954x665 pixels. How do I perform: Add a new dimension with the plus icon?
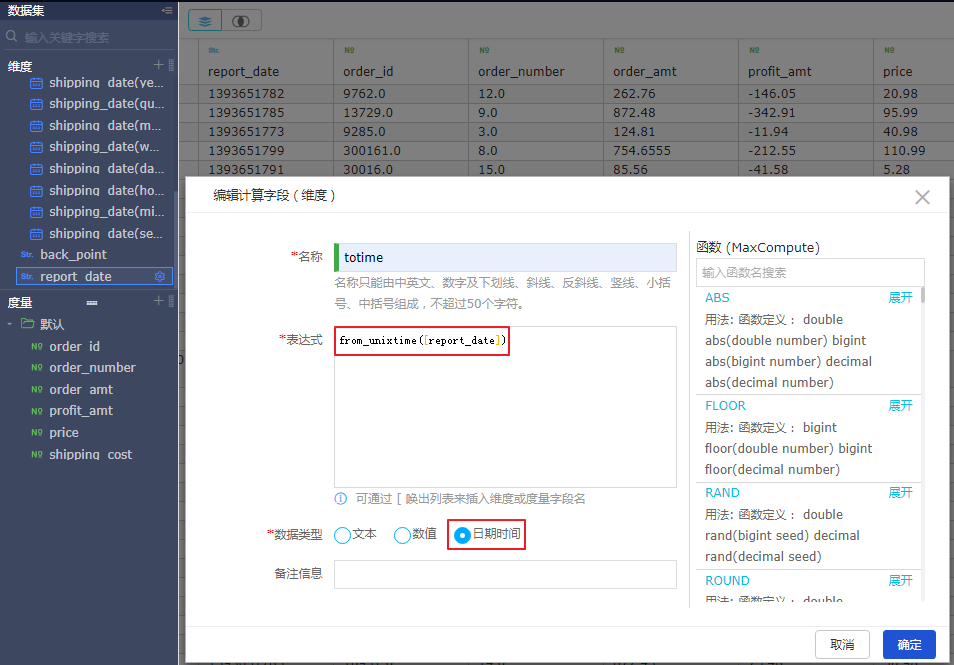click(x=158, y=64)
